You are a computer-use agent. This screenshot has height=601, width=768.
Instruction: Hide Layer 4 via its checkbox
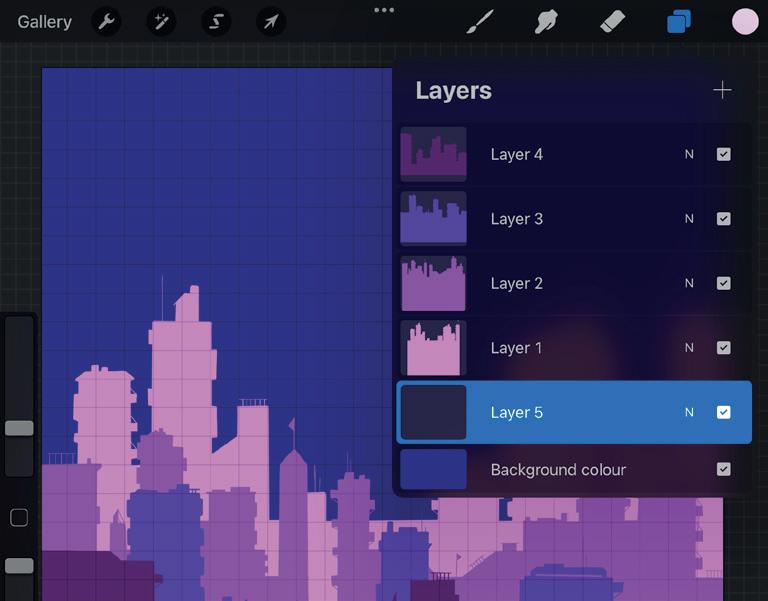click(723, 154)
